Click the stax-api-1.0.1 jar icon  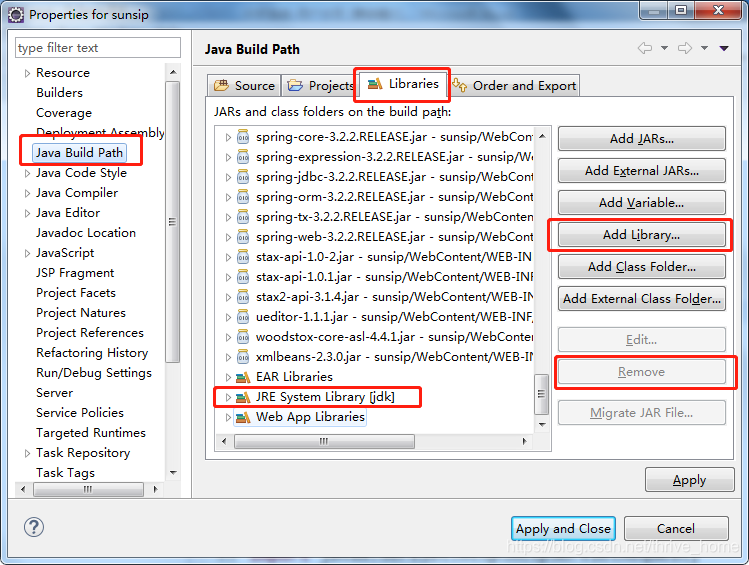pos(243,277)
